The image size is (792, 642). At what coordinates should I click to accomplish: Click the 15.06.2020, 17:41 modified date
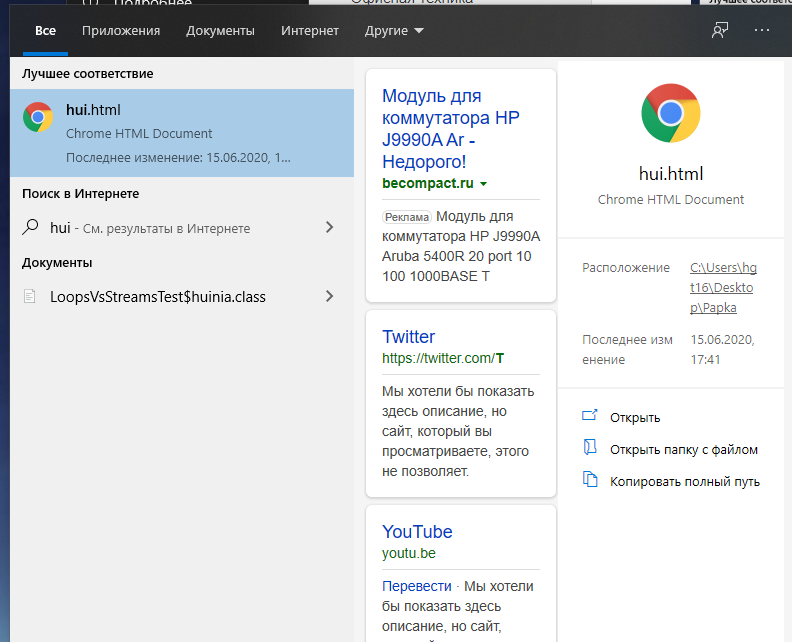(x=722, y=350)
